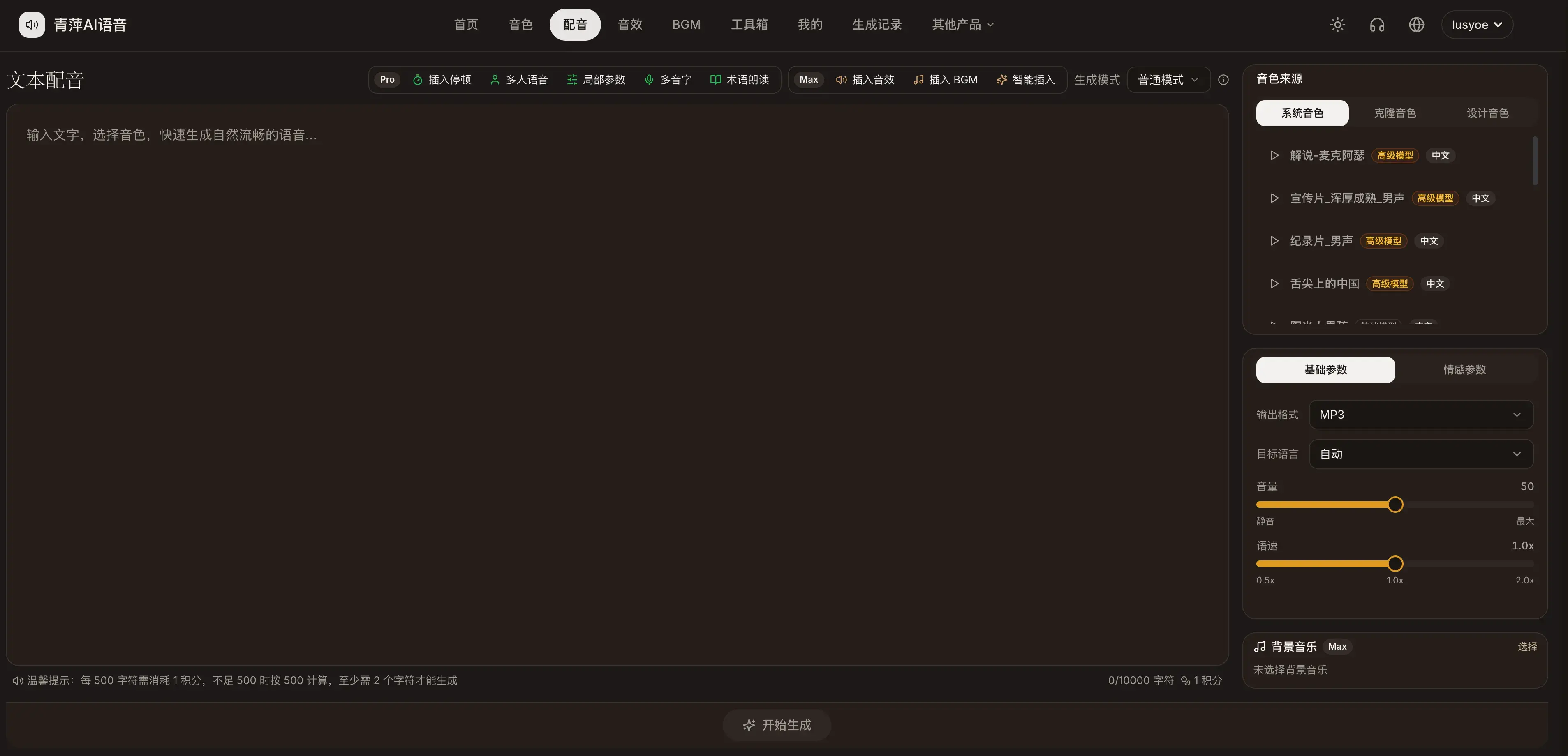Open the 生成记录 nav item
Image resolution: width=1568 pixels, height=756 pixels.
click(877, 24)
